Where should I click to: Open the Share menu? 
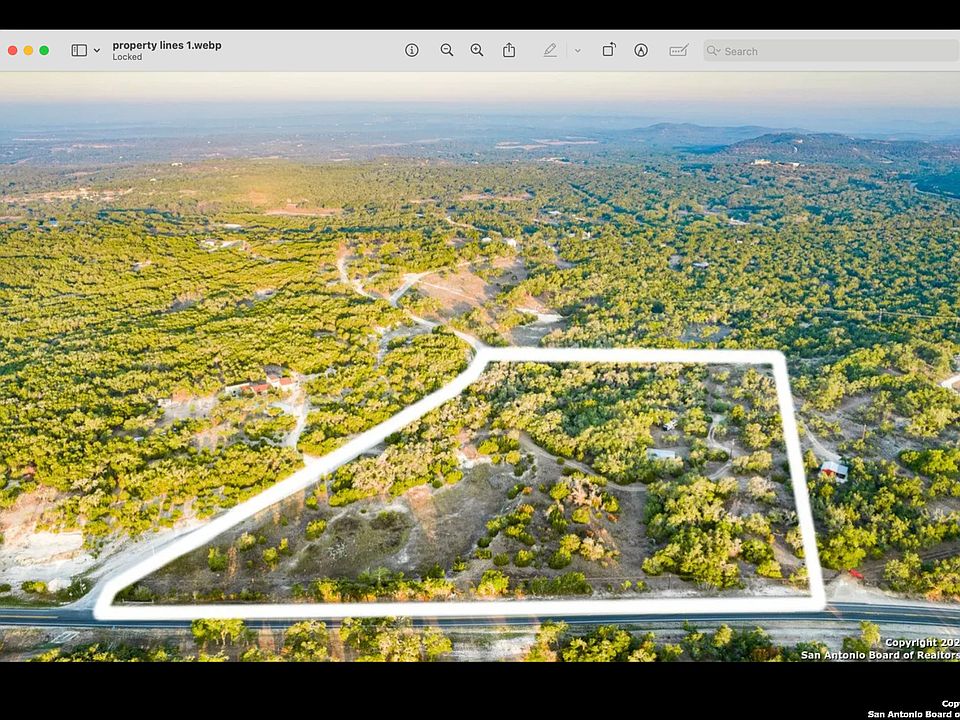[509, 50]
